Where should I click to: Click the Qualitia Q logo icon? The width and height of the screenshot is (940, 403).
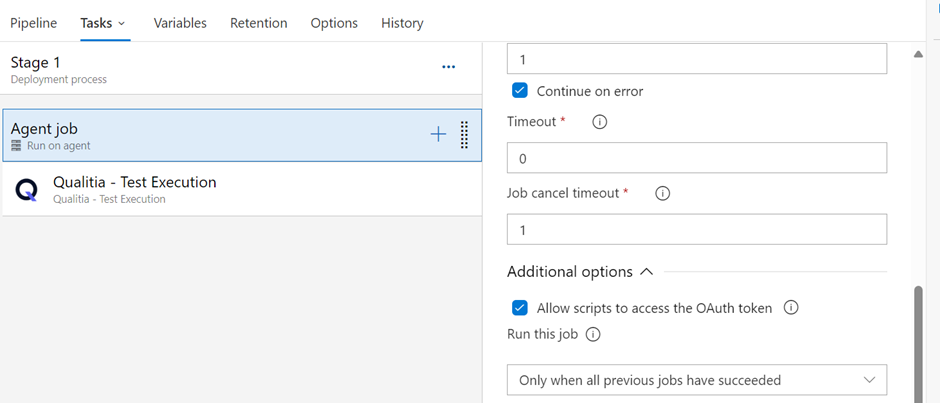27,190
